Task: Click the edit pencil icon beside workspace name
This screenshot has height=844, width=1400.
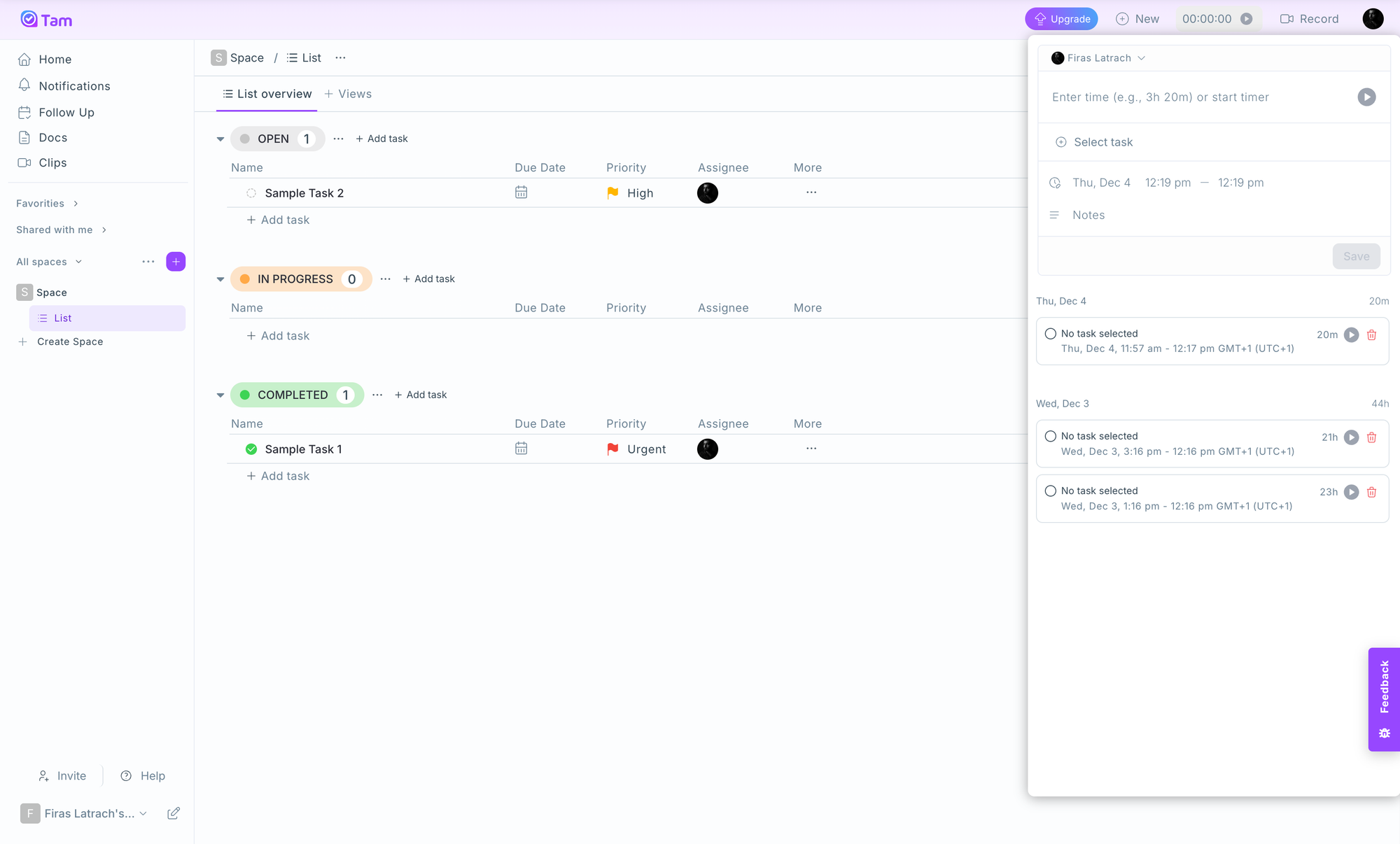Action: coord(174,813)
